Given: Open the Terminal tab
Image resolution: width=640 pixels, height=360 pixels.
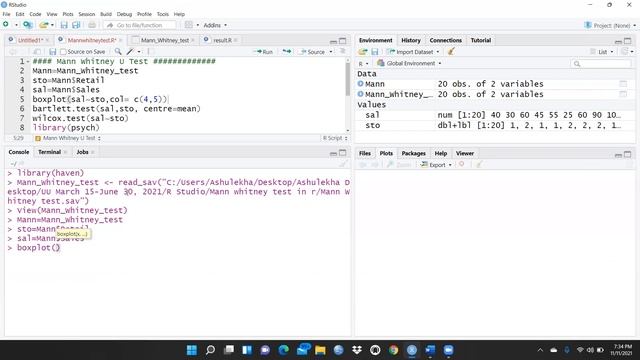Looking at the screenshot, I should [x=49, y=152].
